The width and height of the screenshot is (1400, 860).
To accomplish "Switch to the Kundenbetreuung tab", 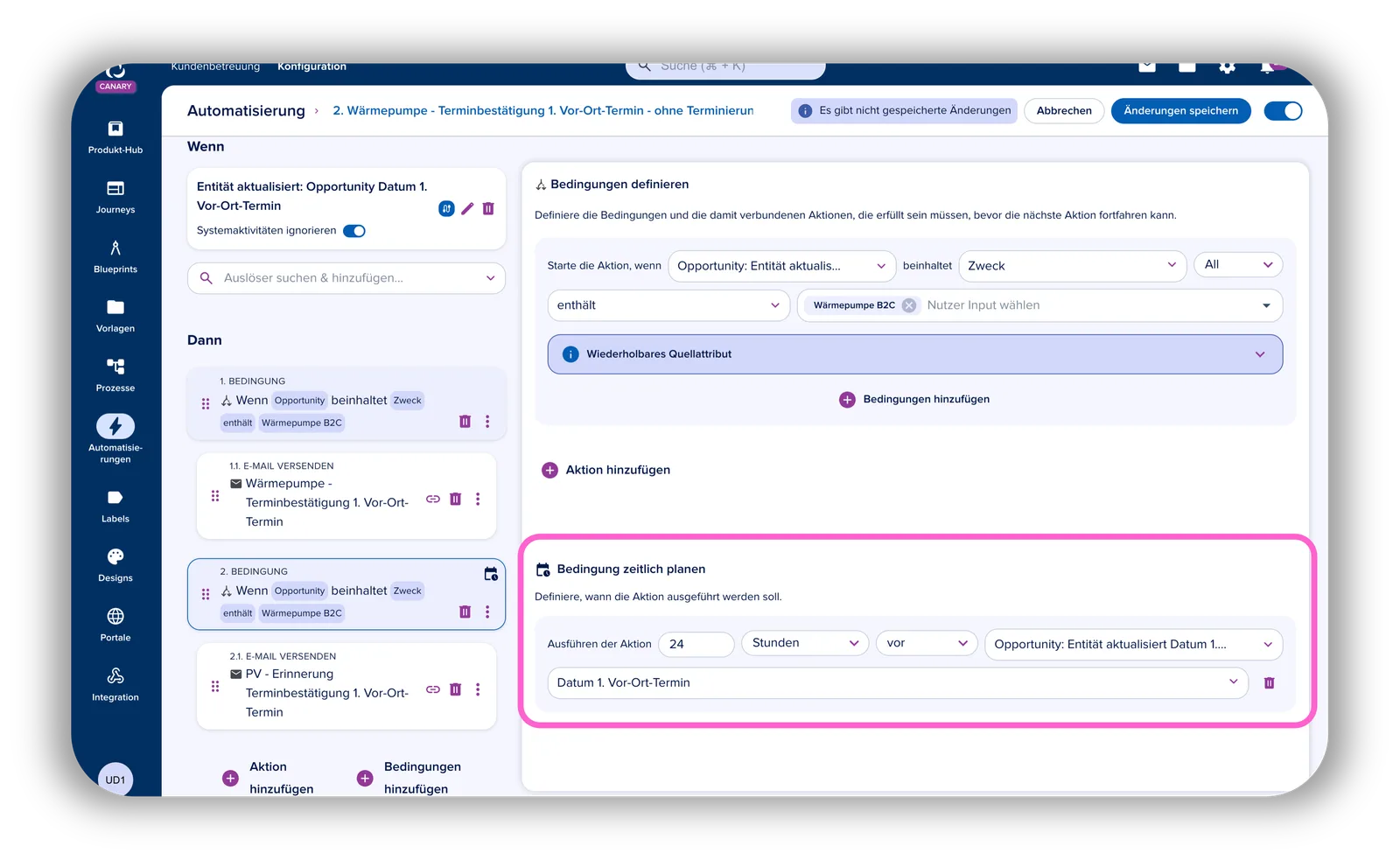I will coord(215,66).
